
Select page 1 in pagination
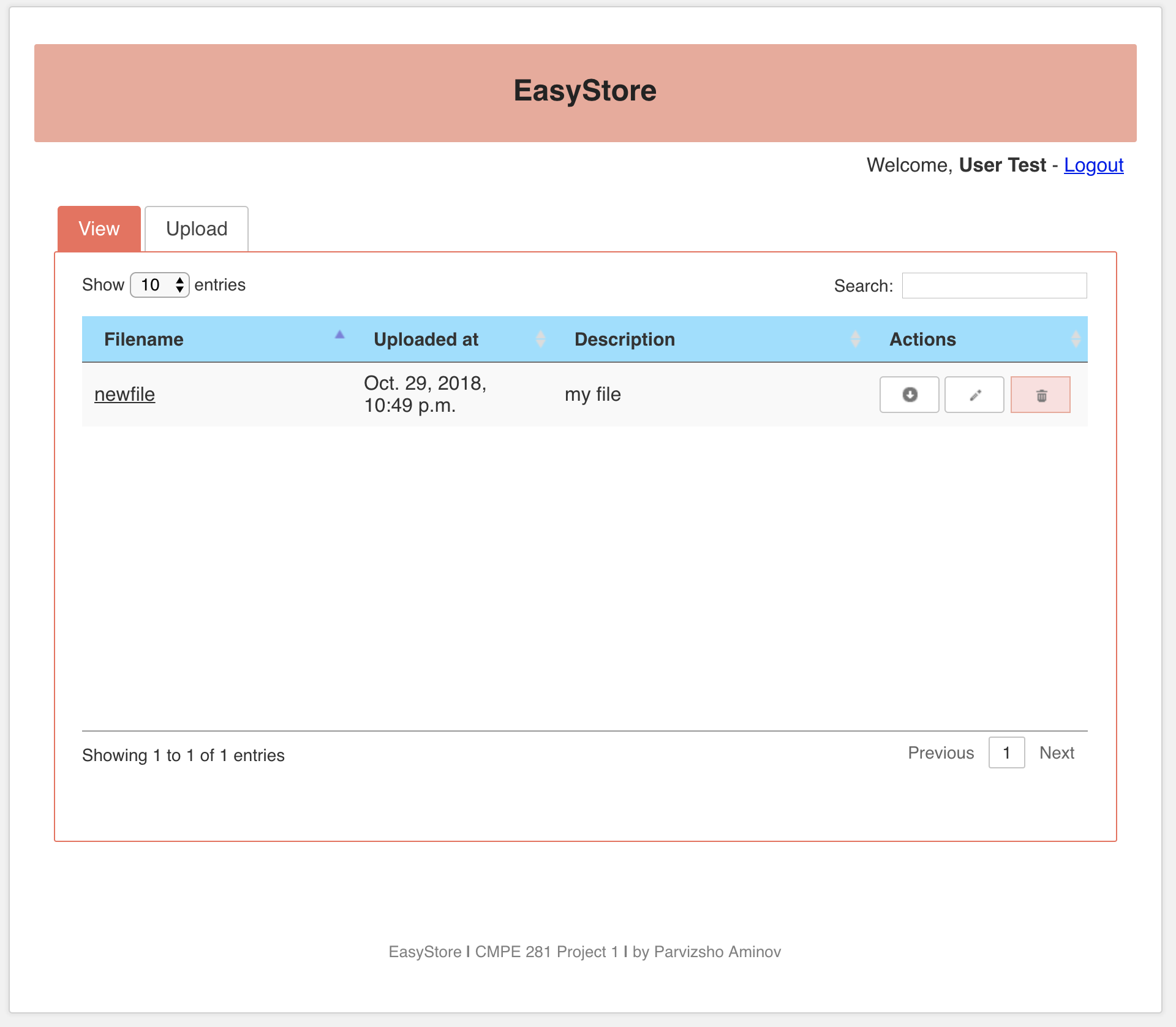1006,752
